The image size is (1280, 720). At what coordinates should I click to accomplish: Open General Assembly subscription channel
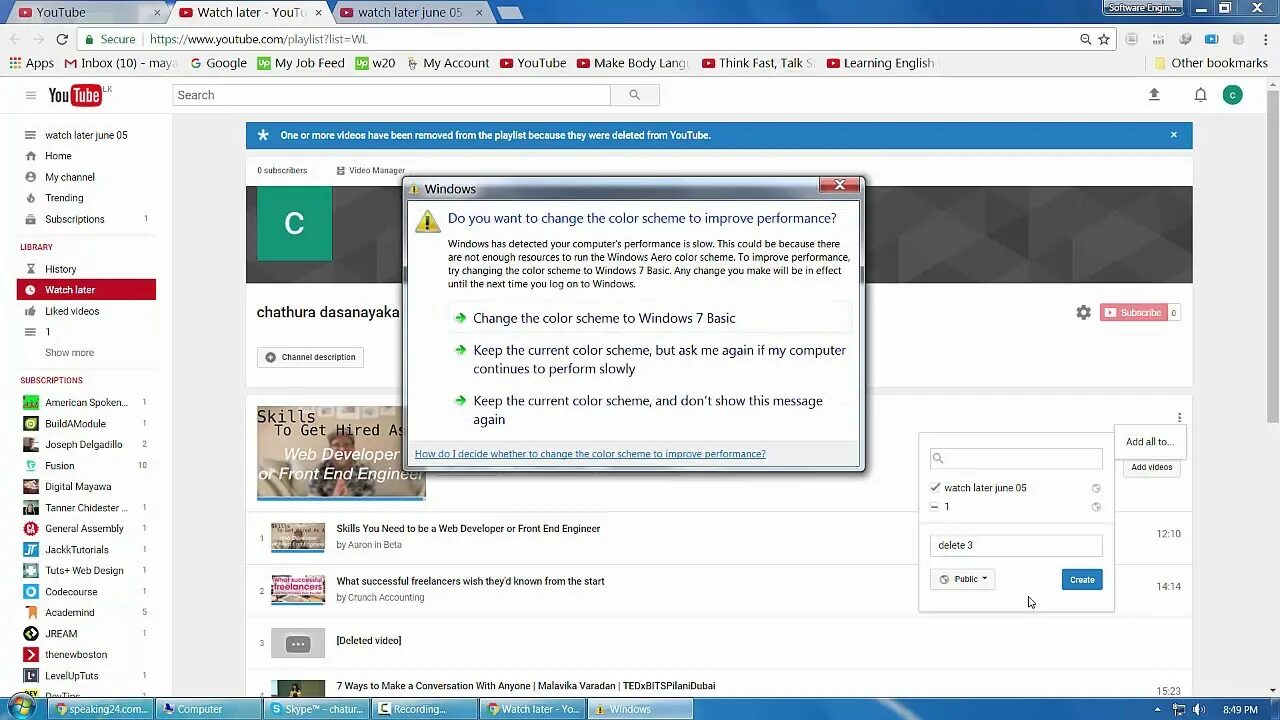[x=86, y=529]
